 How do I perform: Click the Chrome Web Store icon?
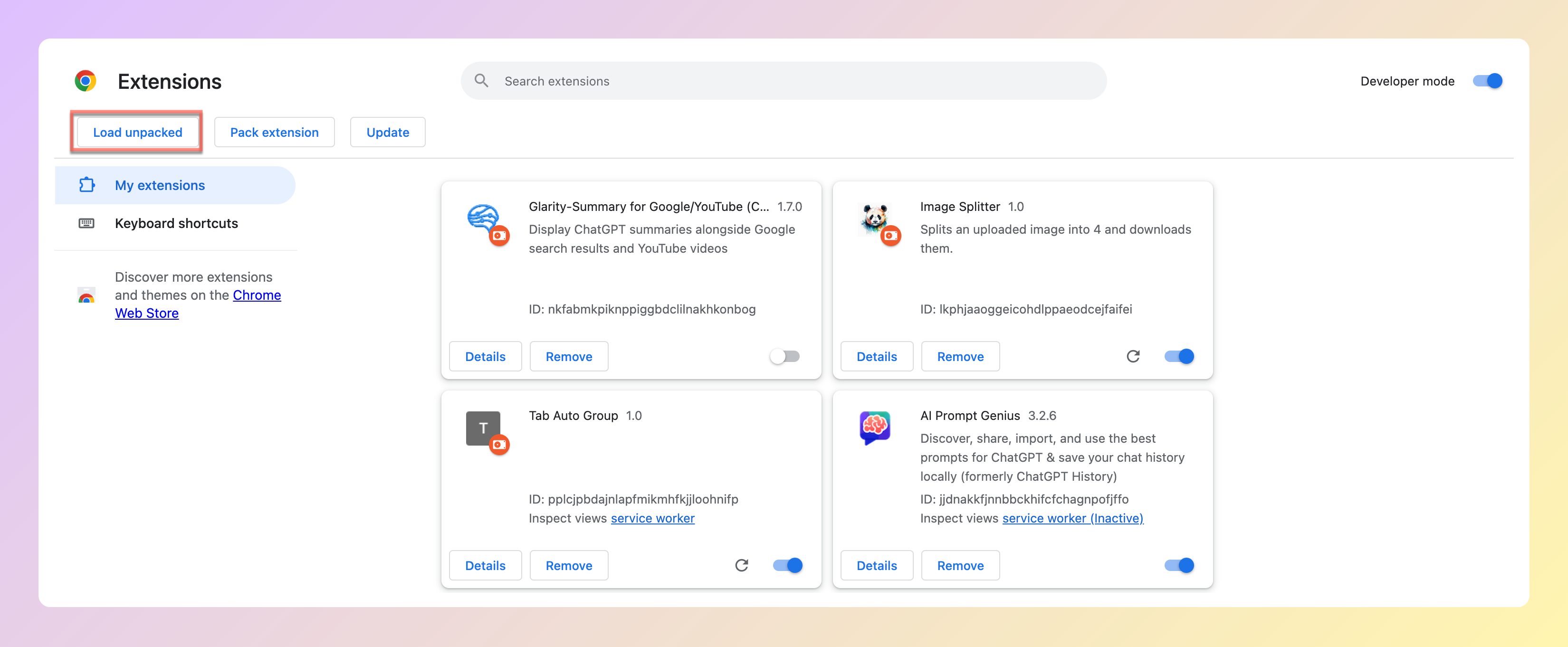click(x=86, y=295)
